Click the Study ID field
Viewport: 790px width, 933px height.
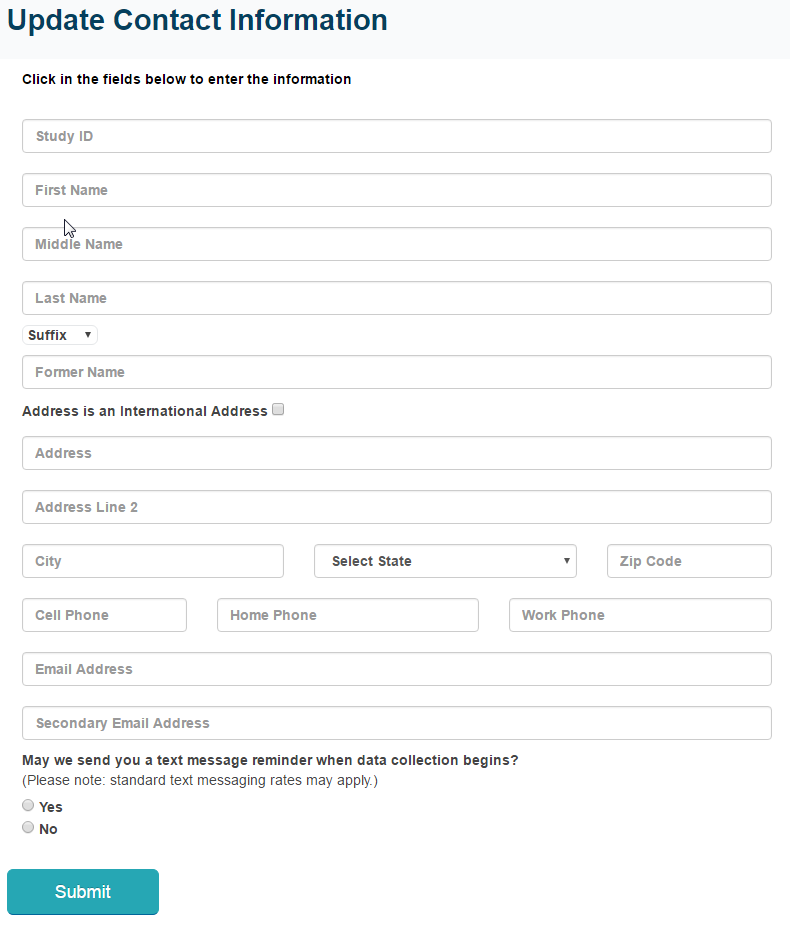(396, 136)
